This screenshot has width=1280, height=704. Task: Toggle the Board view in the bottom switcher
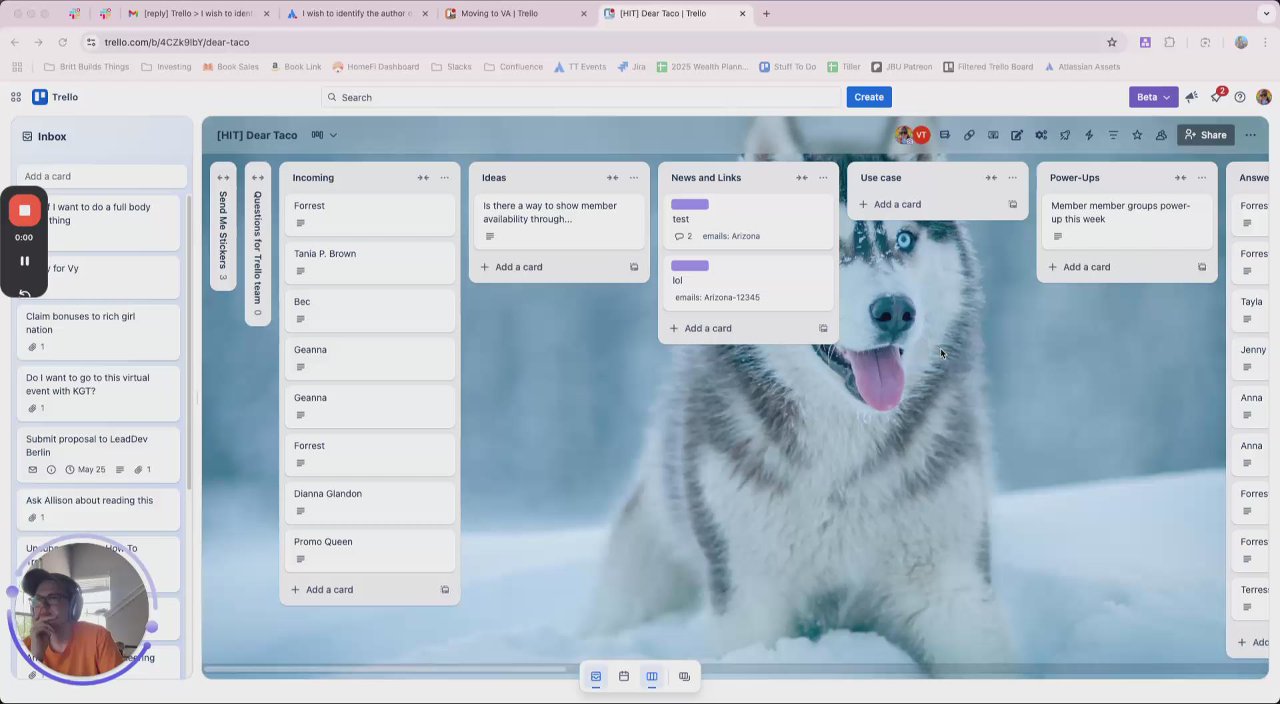pyautogui.click(x=652, y=677)
